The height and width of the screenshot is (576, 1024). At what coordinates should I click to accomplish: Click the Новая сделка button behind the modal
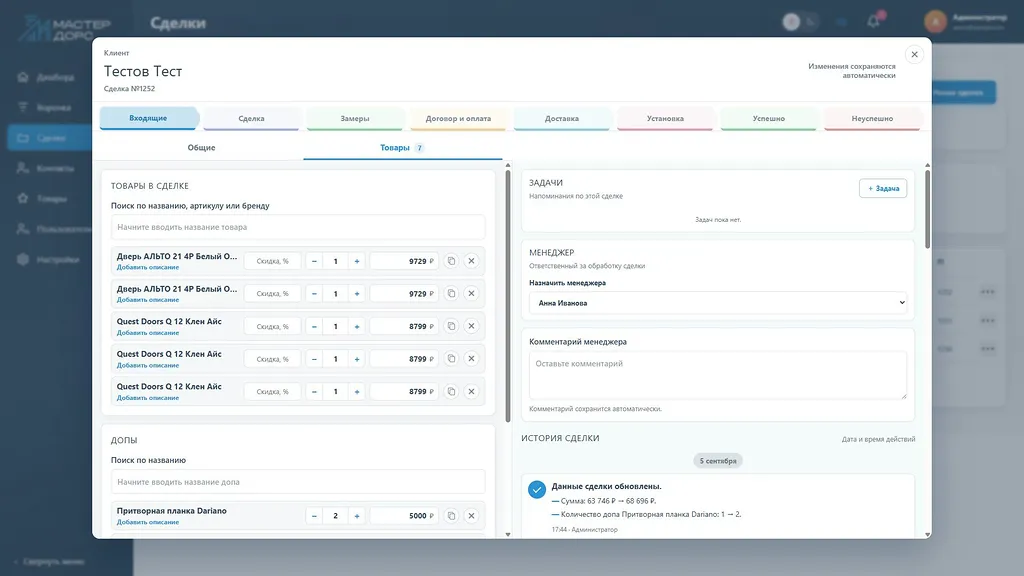coord(964,93)
